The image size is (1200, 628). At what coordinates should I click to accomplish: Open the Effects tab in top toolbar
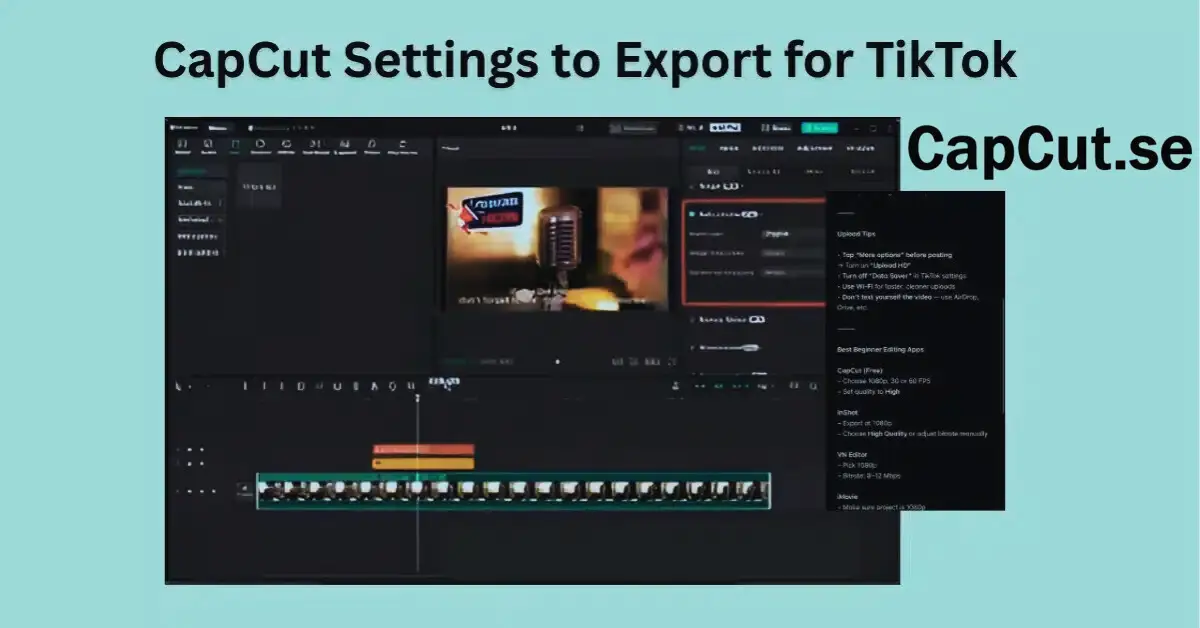[x=287, y=147]
